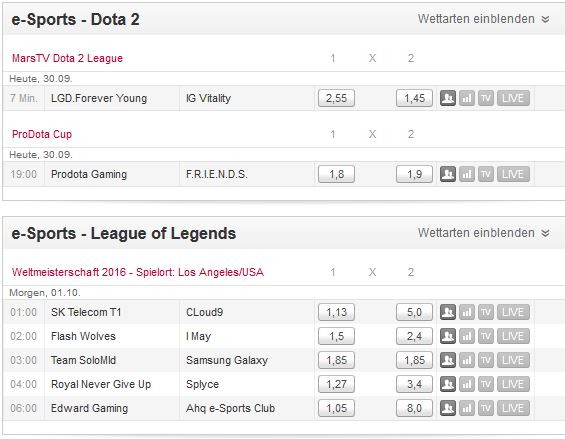This screenshot has width=565, height=439.
Task: Open statistics icon for Prodota Gaming match
Action: point(467,174)
